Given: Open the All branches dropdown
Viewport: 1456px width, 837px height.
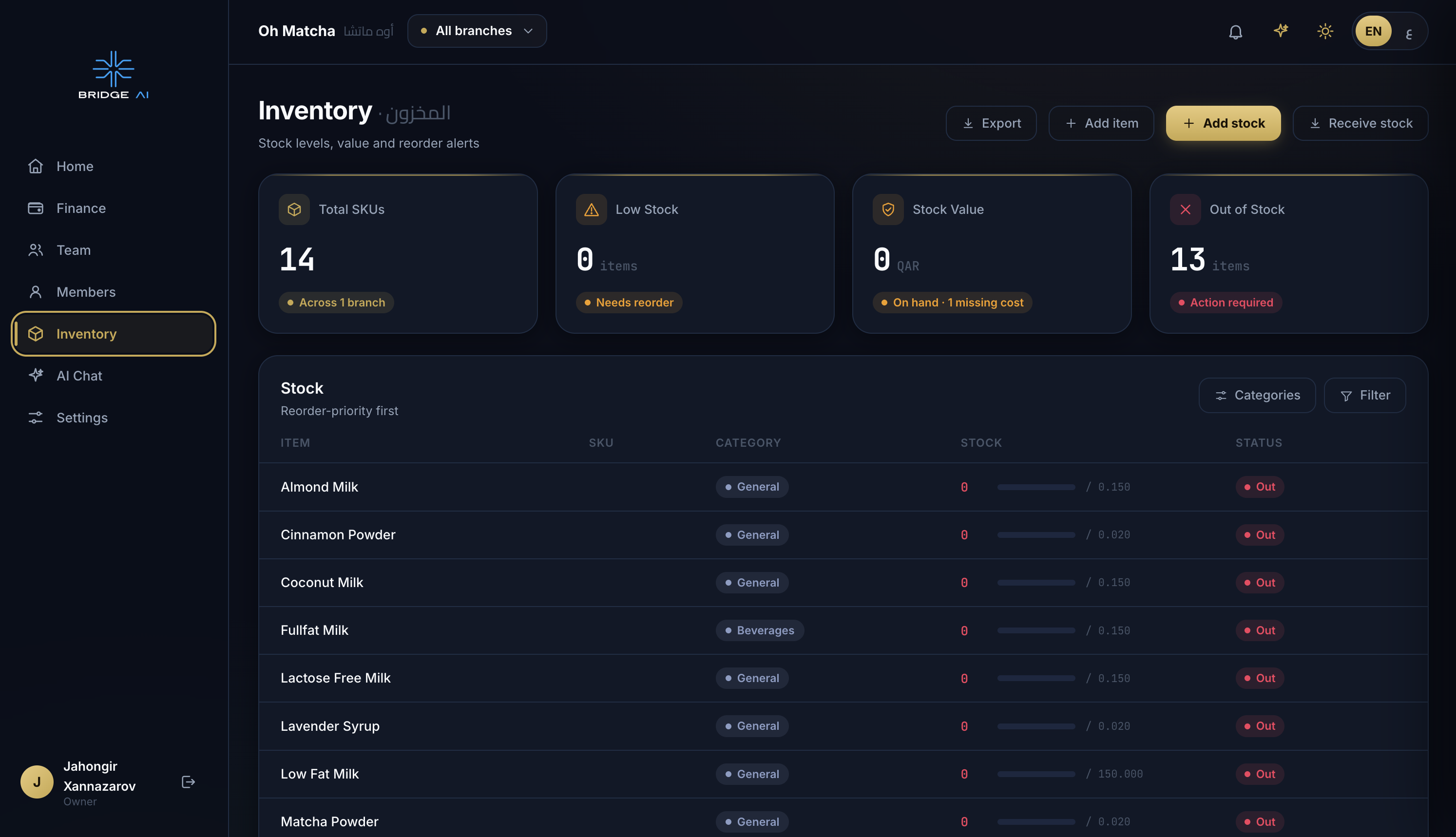Looking at the screenshot, I should [x=477, y=31].
